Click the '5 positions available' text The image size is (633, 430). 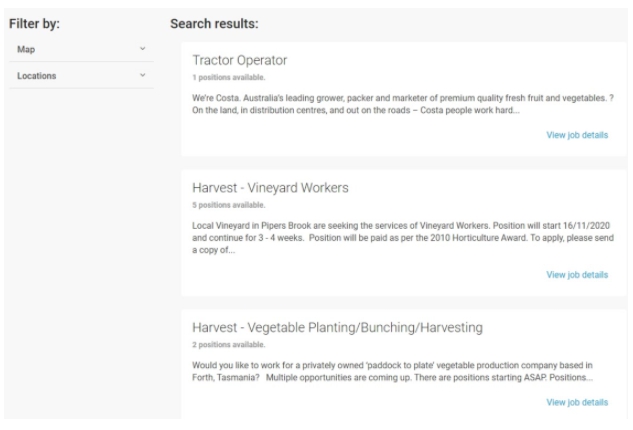[x=228, y=205]
